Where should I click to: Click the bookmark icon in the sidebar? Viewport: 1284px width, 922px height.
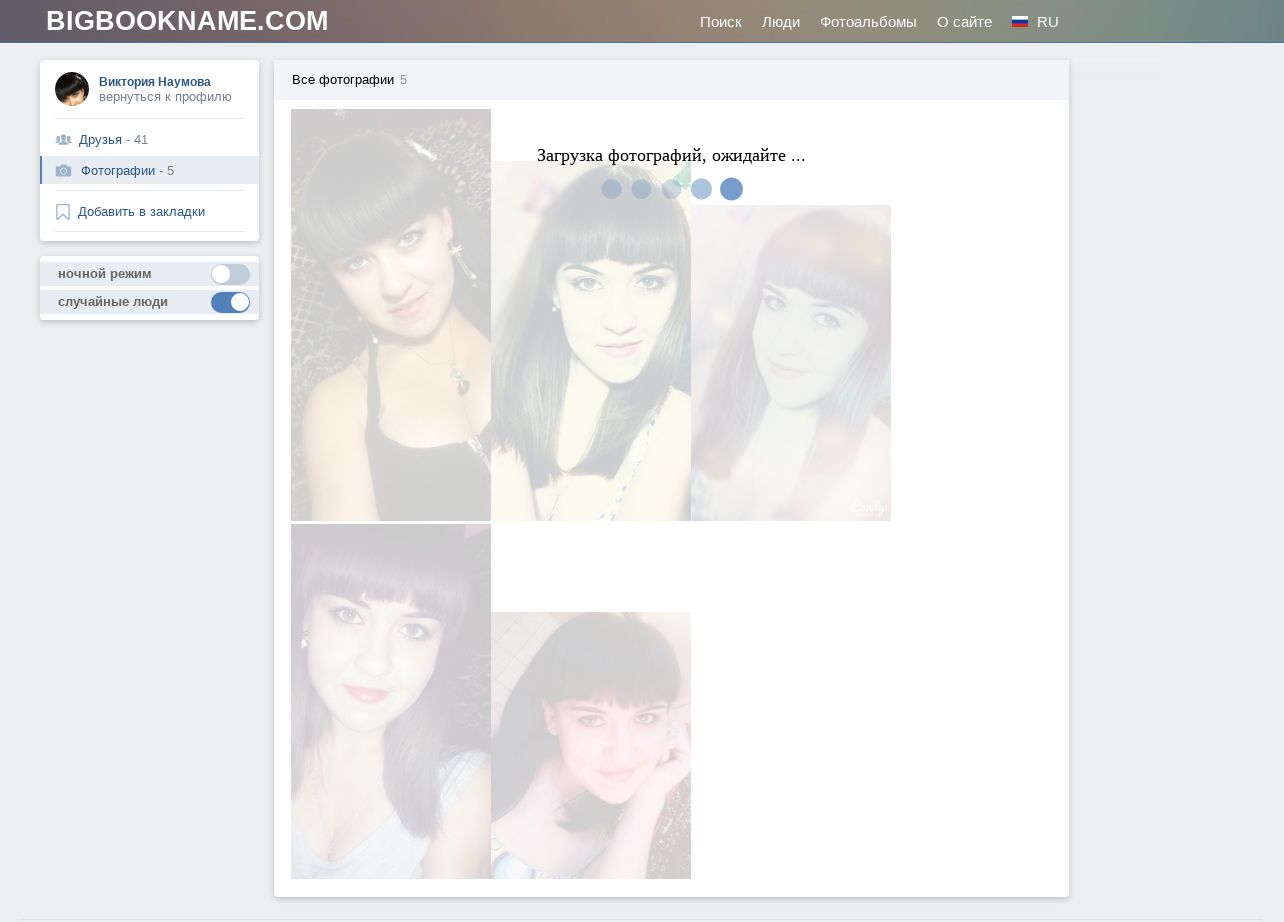[x=63, y=212]
